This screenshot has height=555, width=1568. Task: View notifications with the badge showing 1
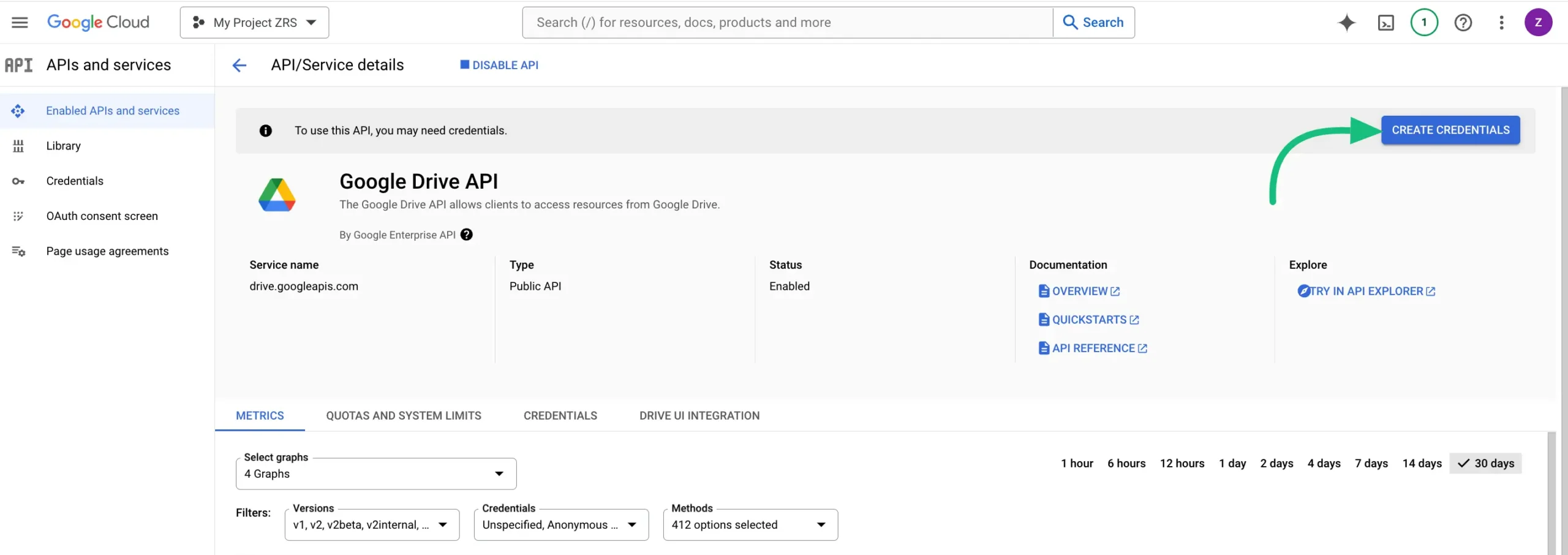coord(1424,22)
